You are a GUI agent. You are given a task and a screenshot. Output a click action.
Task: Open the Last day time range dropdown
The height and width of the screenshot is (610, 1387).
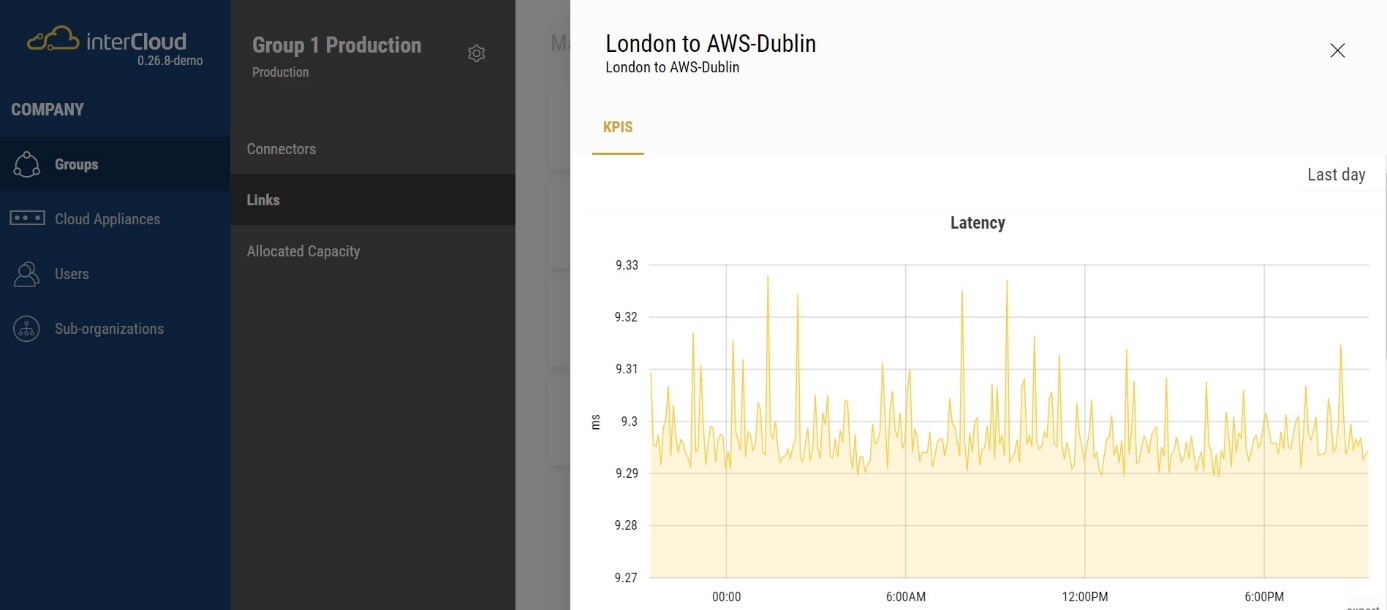[1336, 175]
